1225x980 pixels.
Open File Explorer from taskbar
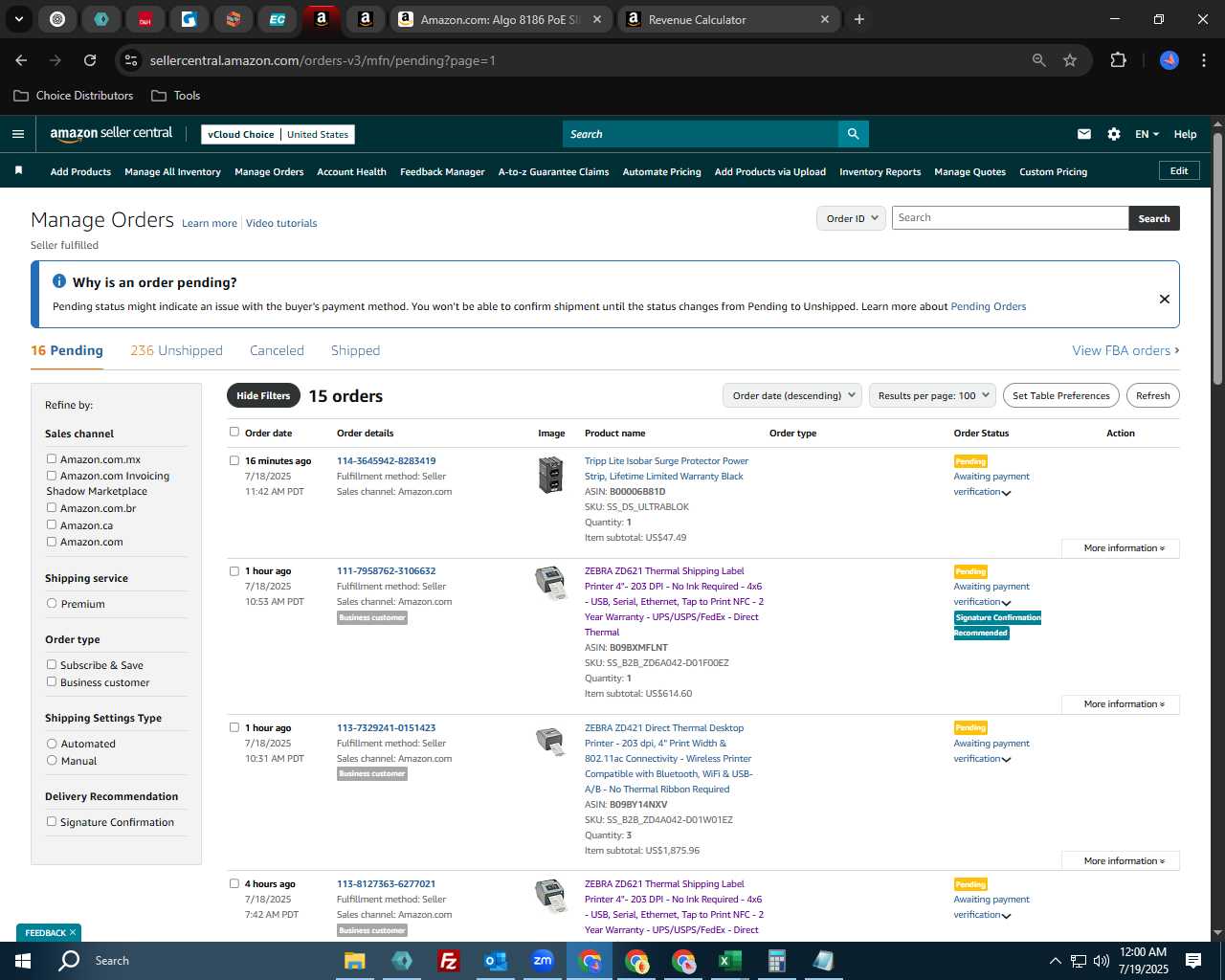tap(355, 961)
